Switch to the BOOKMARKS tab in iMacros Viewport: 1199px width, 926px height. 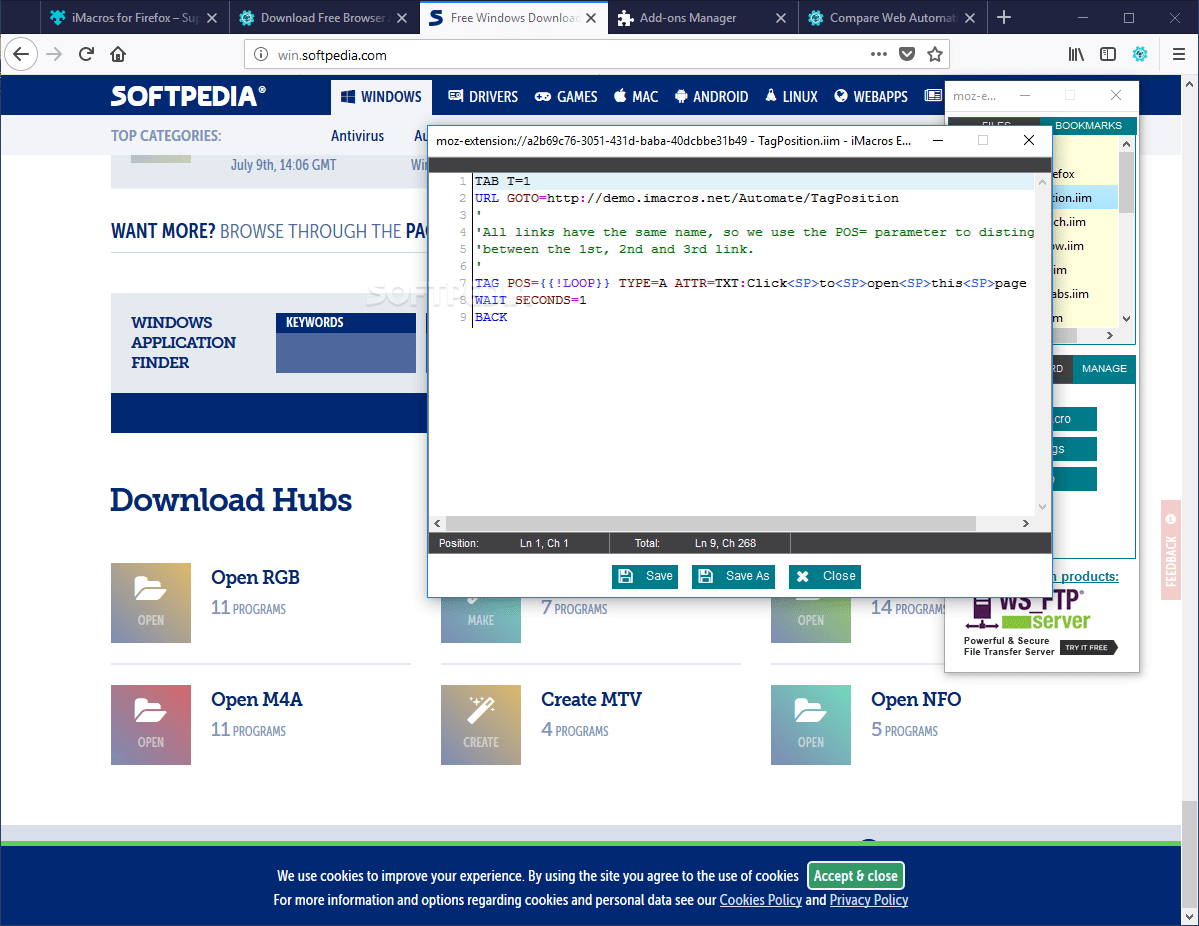(x=1088, y=125)
